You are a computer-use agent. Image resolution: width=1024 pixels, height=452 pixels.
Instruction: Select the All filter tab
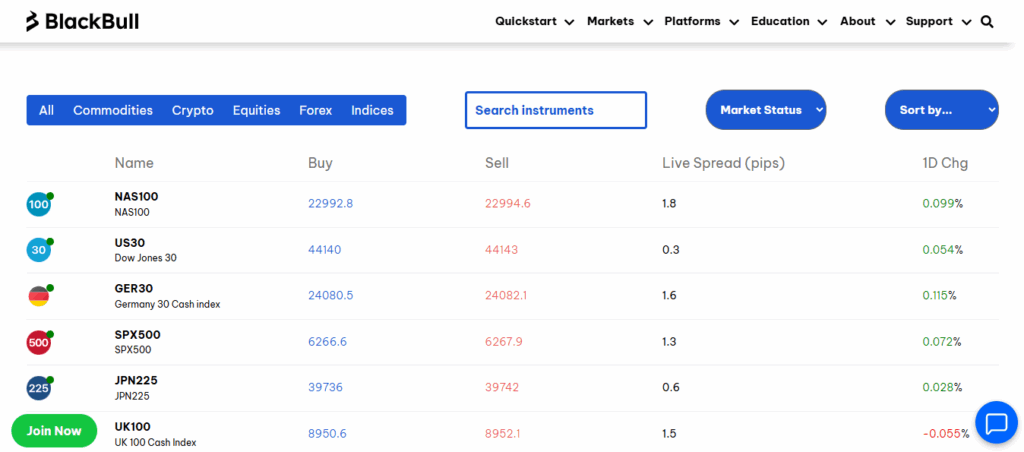(46, 110)
